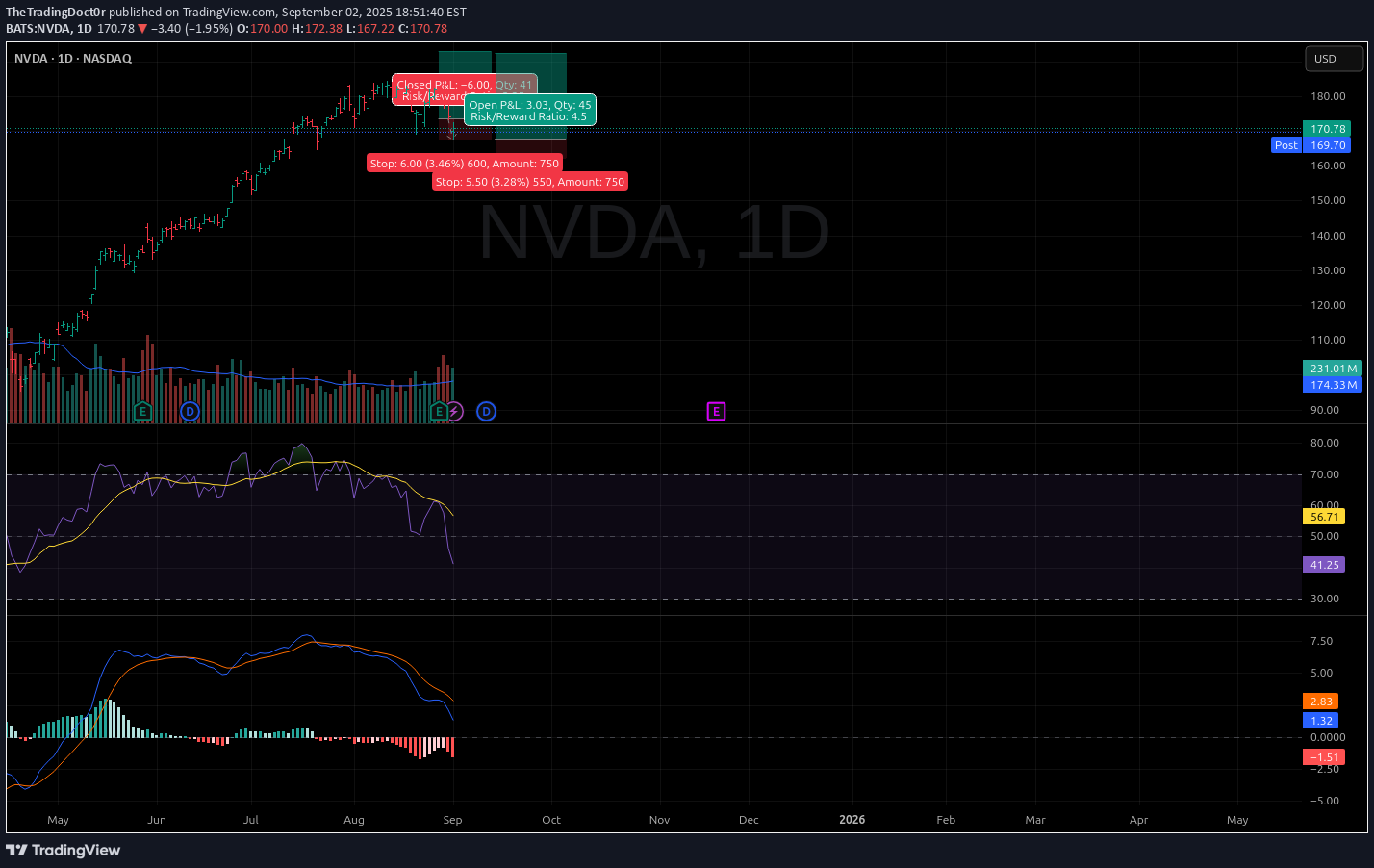Viewport: 1374px width, 868px height.
Task: Click the purple upcoming earnings E icon
Action: click(x=716, y=412)
